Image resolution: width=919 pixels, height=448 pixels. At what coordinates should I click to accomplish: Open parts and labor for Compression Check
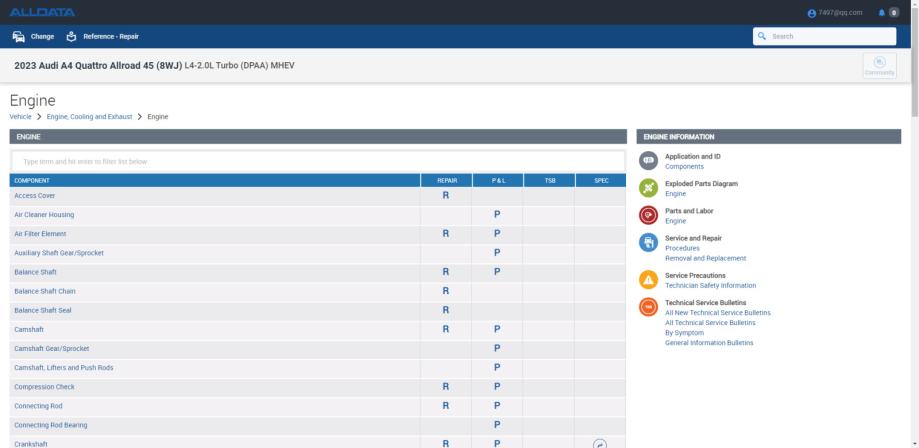pos(497,387)
